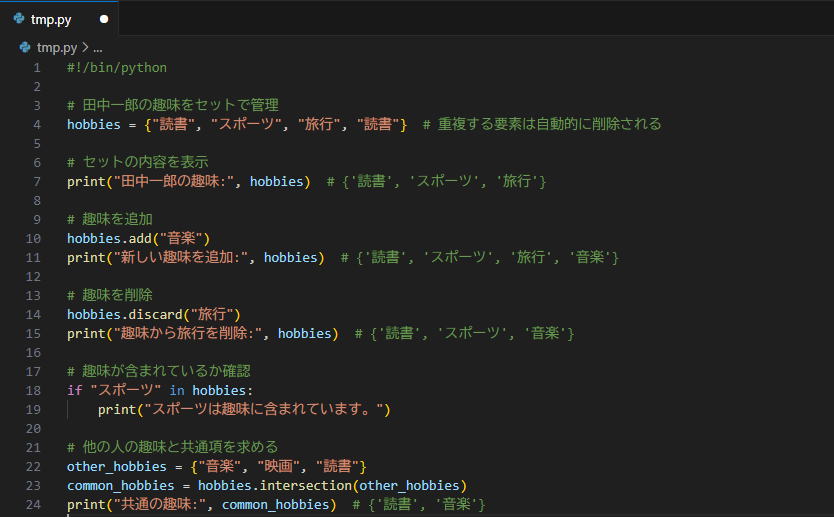Click the "映画" string on line 22
Viewport: 834px width, 517px height.
(279, 466)
